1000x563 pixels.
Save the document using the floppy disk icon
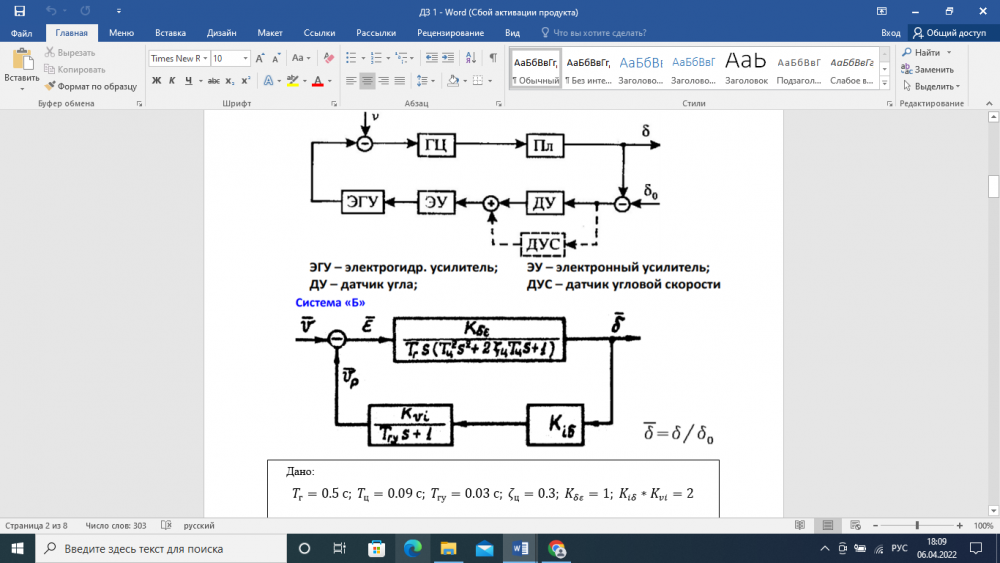pos(19,11)
